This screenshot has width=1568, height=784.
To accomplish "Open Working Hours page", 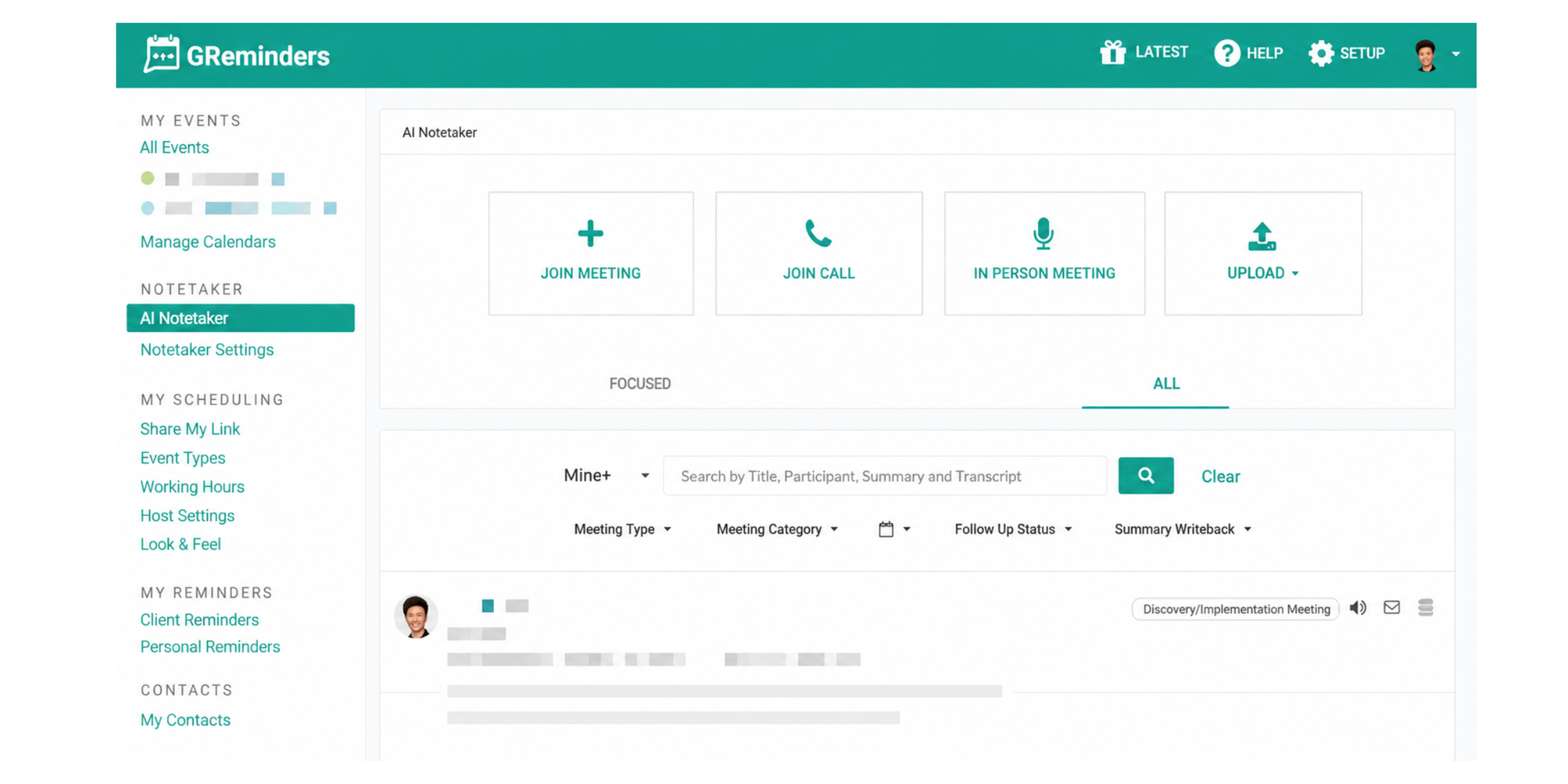I will [192, 487].
